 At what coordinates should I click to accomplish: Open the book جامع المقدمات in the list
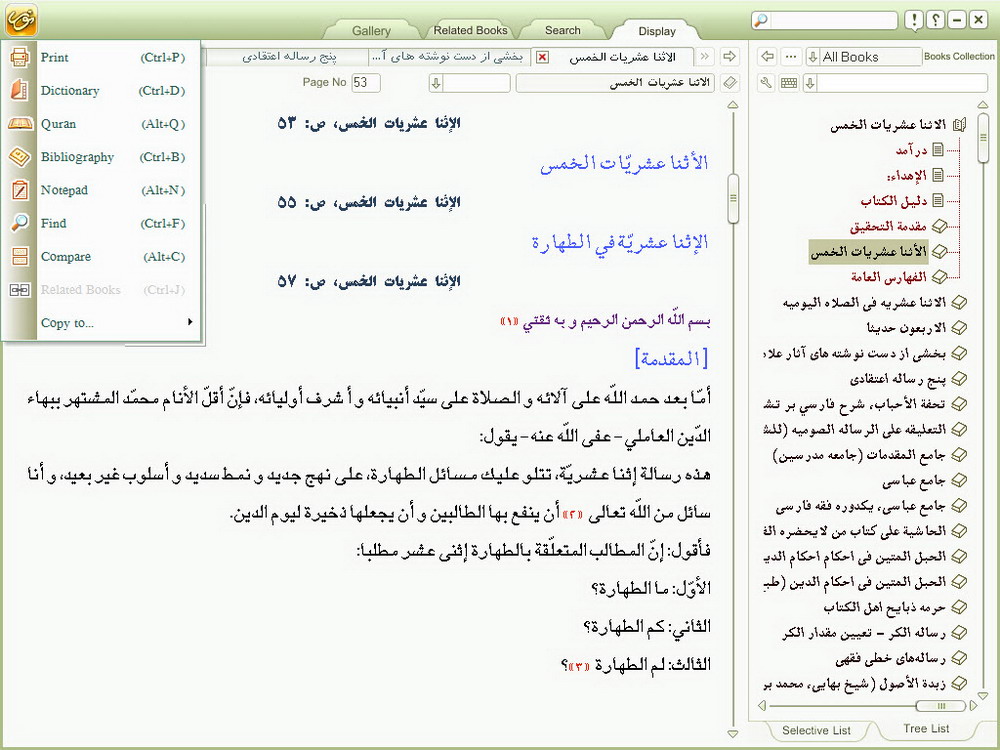tap(860, 455)
